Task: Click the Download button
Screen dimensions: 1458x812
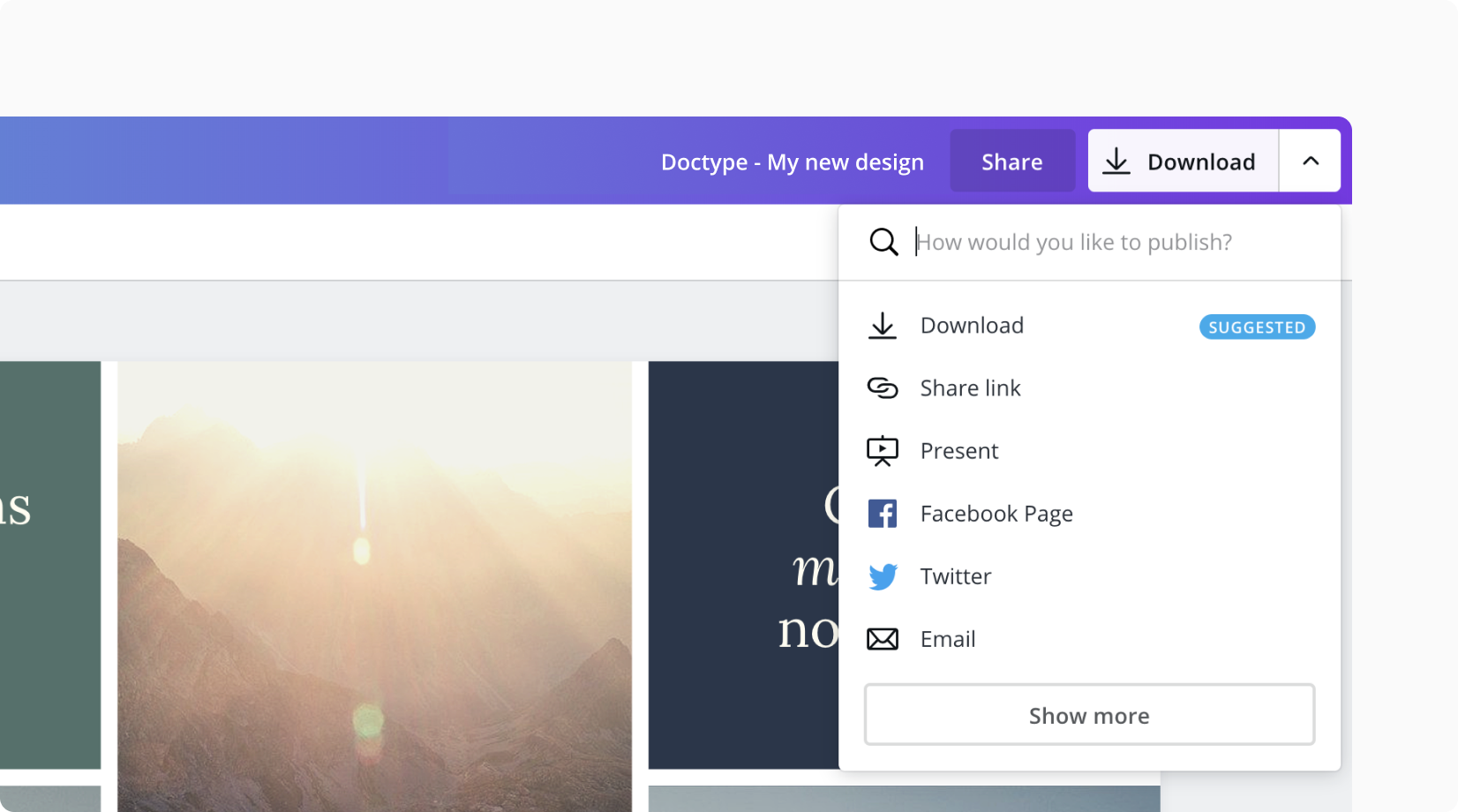Action: tap(1183, 161)
